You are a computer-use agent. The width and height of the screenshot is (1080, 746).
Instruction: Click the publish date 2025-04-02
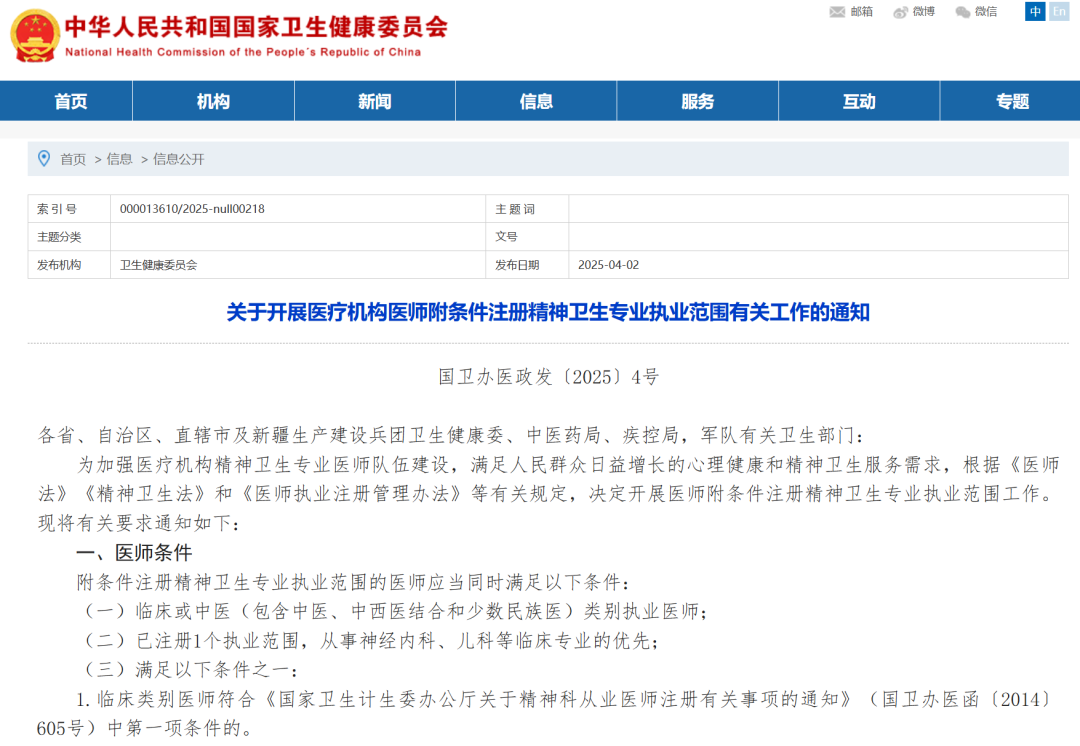pyautogui.click(x=608, y=265)
